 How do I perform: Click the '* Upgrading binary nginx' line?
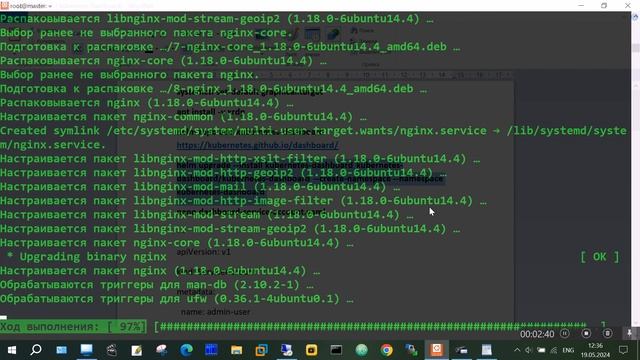coord(87,257)
